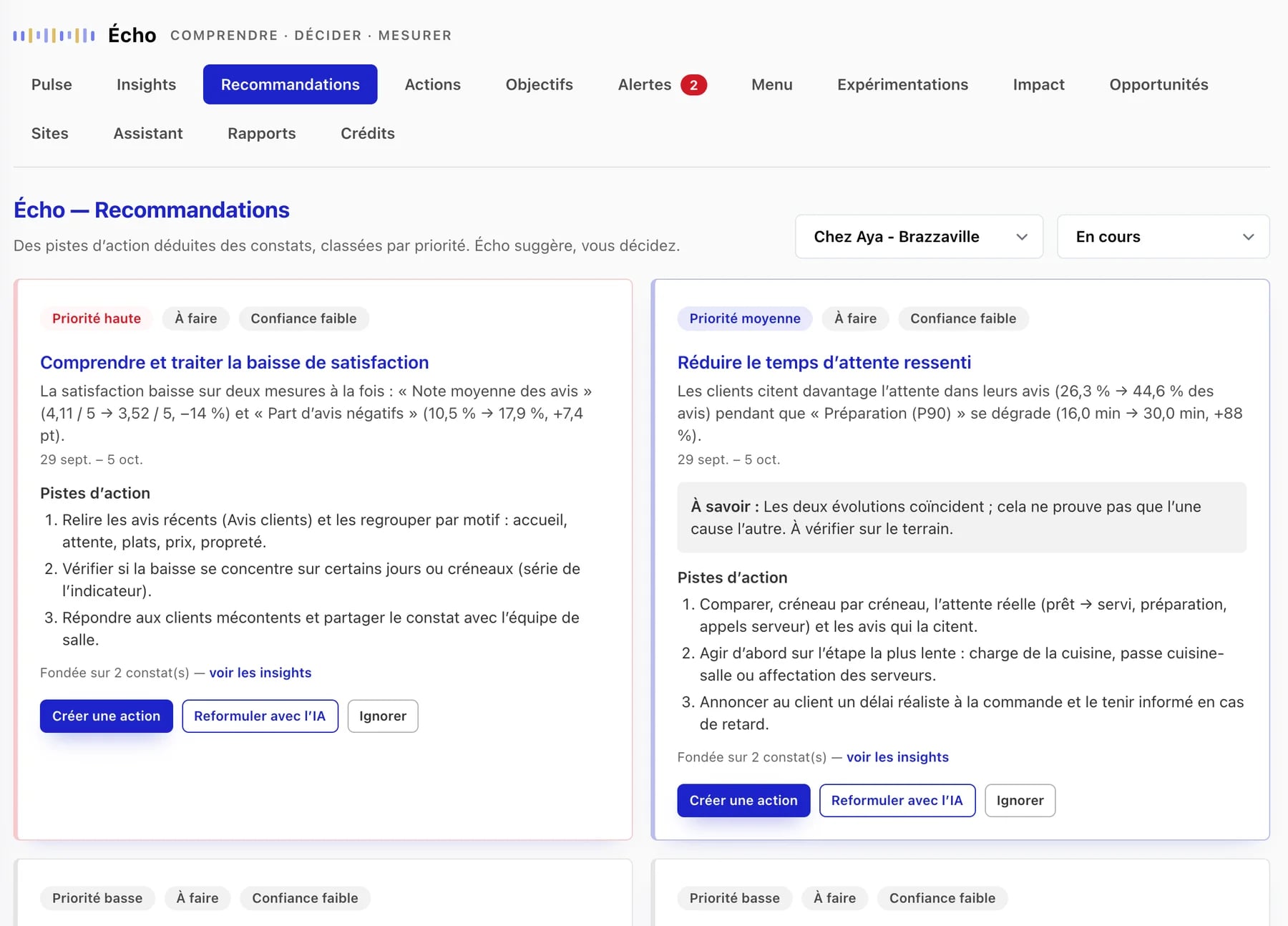
Task: Click voir les insights in satisfaction card
Action: pos(260,673)
